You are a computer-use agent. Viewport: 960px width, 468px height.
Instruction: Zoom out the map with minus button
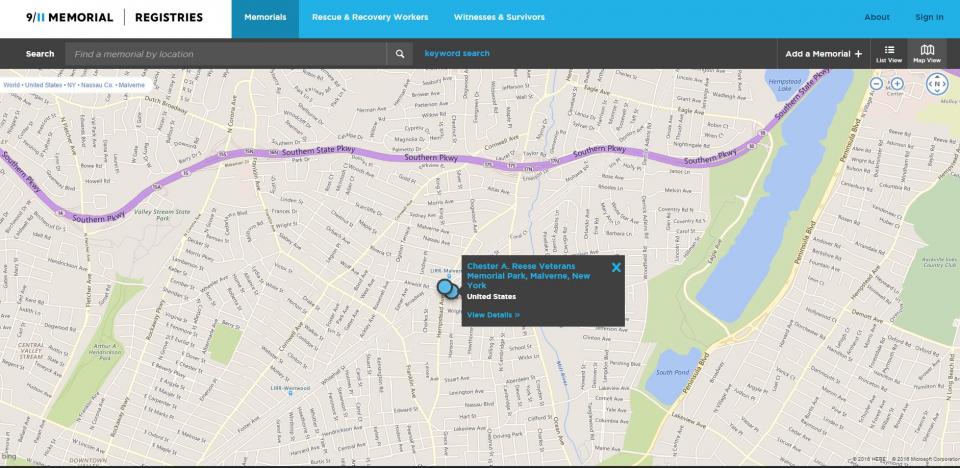[876, 84]
